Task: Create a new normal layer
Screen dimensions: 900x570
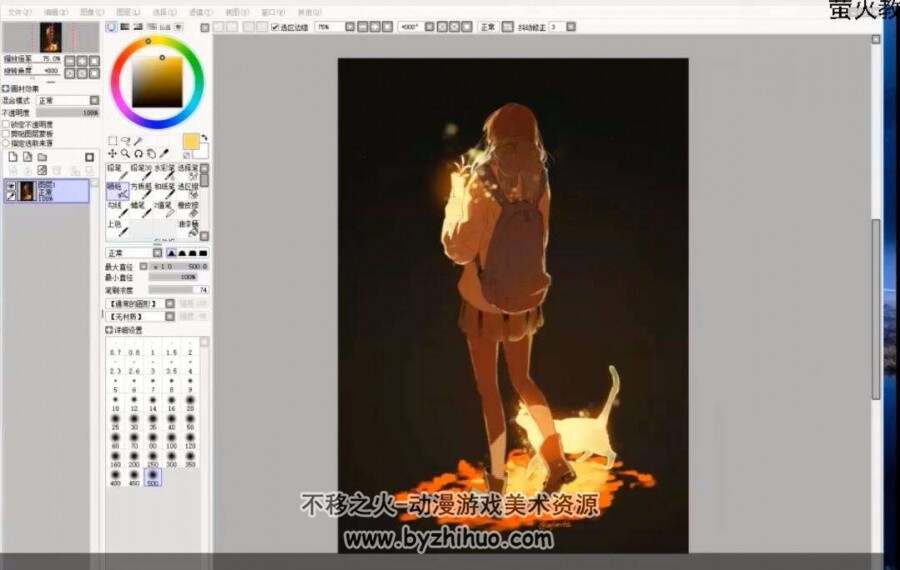Action: click(x=13, y=157)
